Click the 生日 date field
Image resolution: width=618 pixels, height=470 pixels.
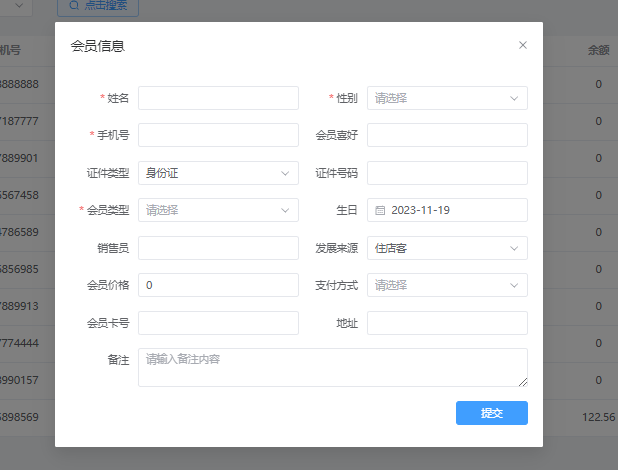click(447, 210)
